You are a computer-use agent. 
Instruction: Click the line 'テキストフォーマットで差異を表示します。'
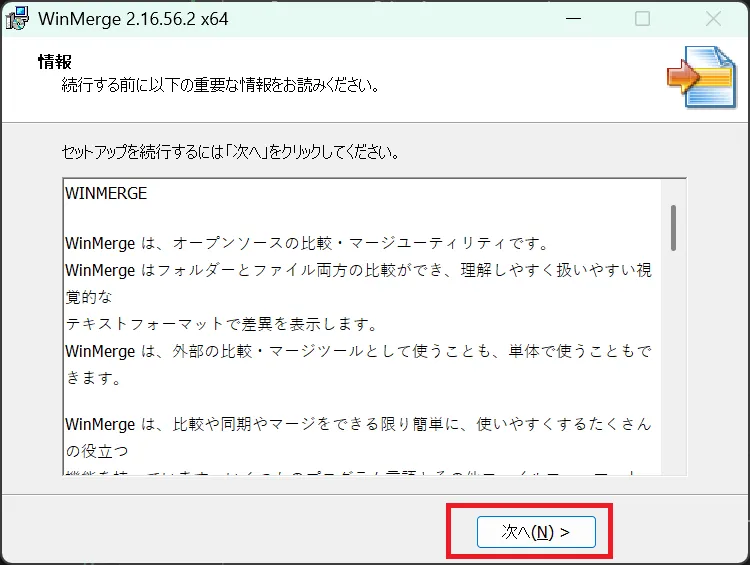pyautogui.click(x=221, y=324)
